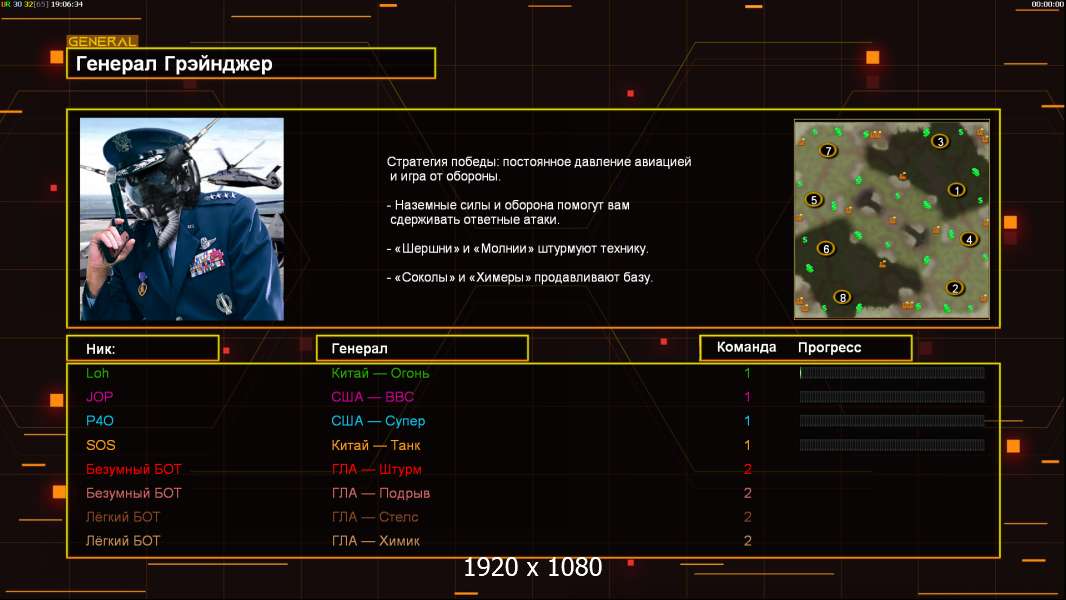The width and height of the screenshot is (1066, 600).
Task: Click team number 2 in the ГЛА — Химик row
Action: pos(748,540)
